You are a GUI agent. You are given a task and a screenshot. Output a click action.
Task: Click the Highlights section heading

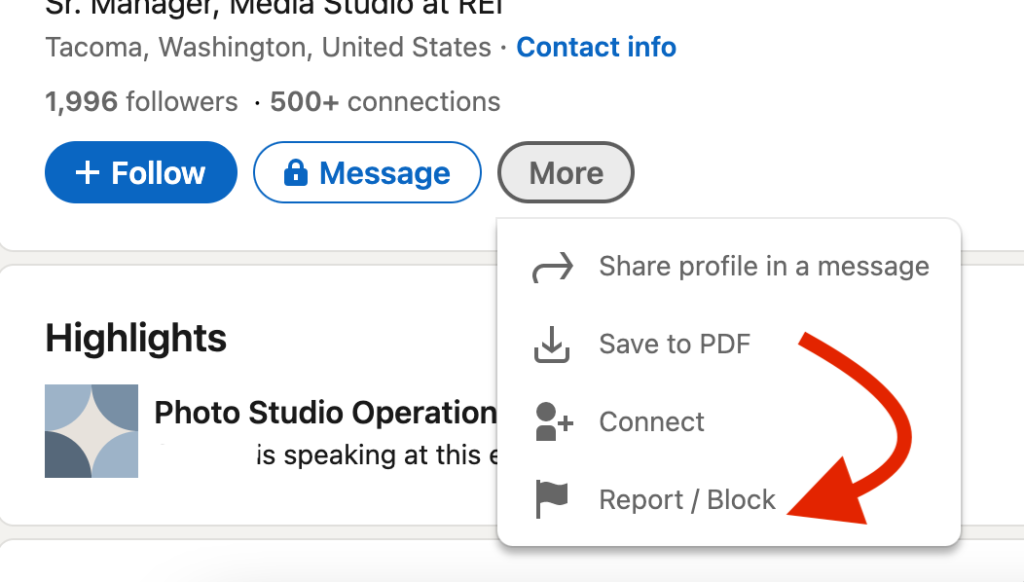[135, 338]
